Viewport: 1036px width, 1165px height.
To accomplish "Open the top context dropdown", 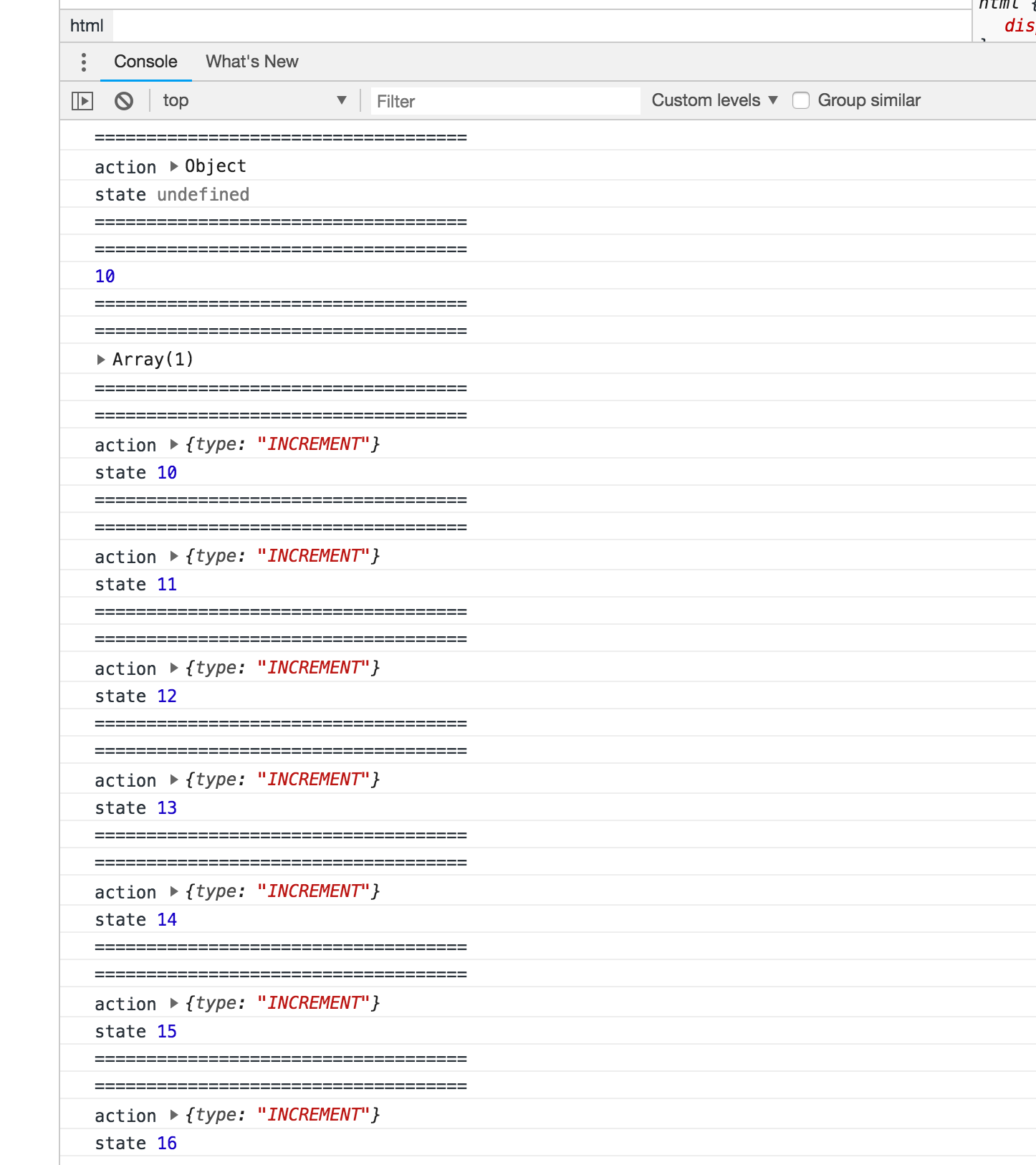I will pos(254,100).
